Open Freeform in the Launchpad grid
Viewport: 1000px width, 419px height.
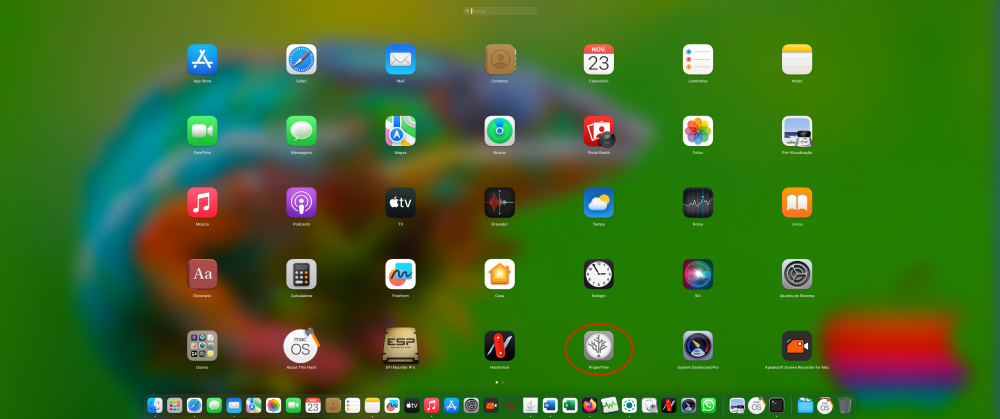(401, 274)
